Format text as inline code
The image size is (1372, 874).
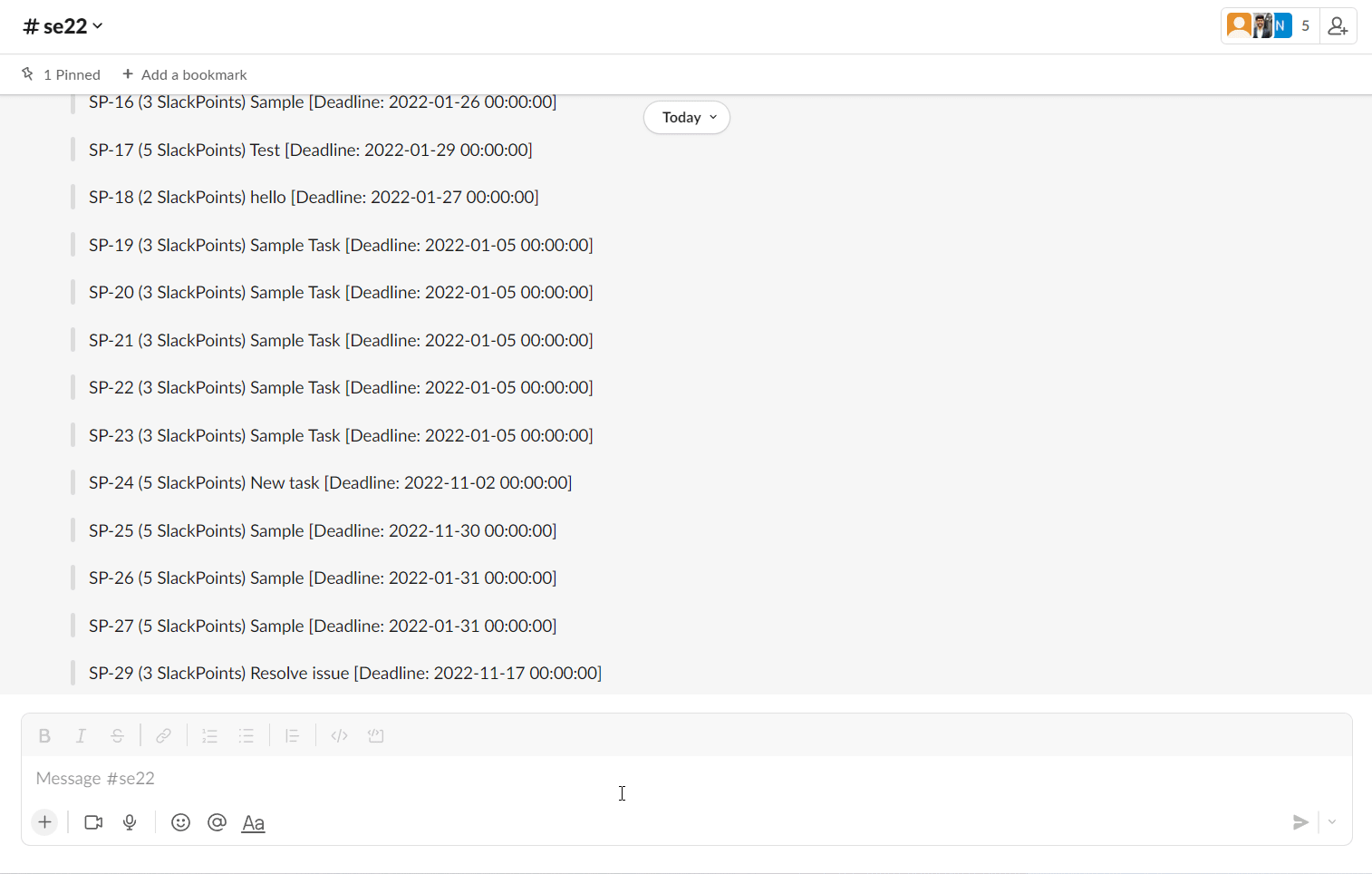click(x=339, y=736)
